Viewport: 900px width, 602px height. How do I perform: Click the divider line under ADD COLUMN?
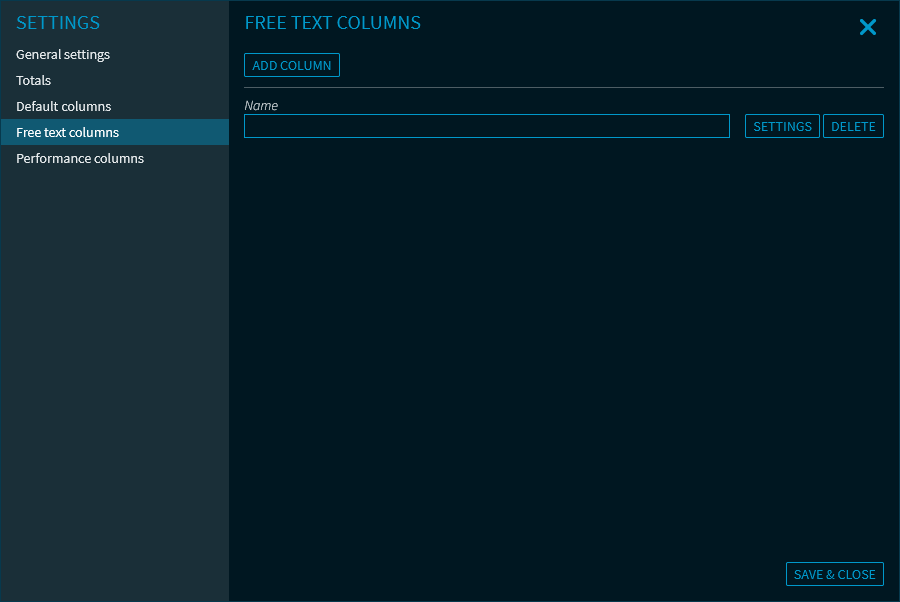pos(563,88)
